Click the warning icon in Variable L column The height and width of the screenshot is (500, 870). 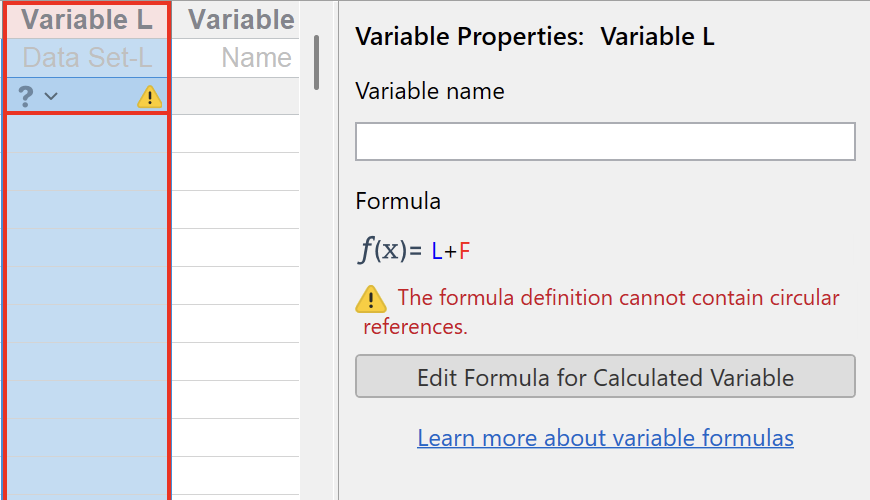(x=149, y=97)
